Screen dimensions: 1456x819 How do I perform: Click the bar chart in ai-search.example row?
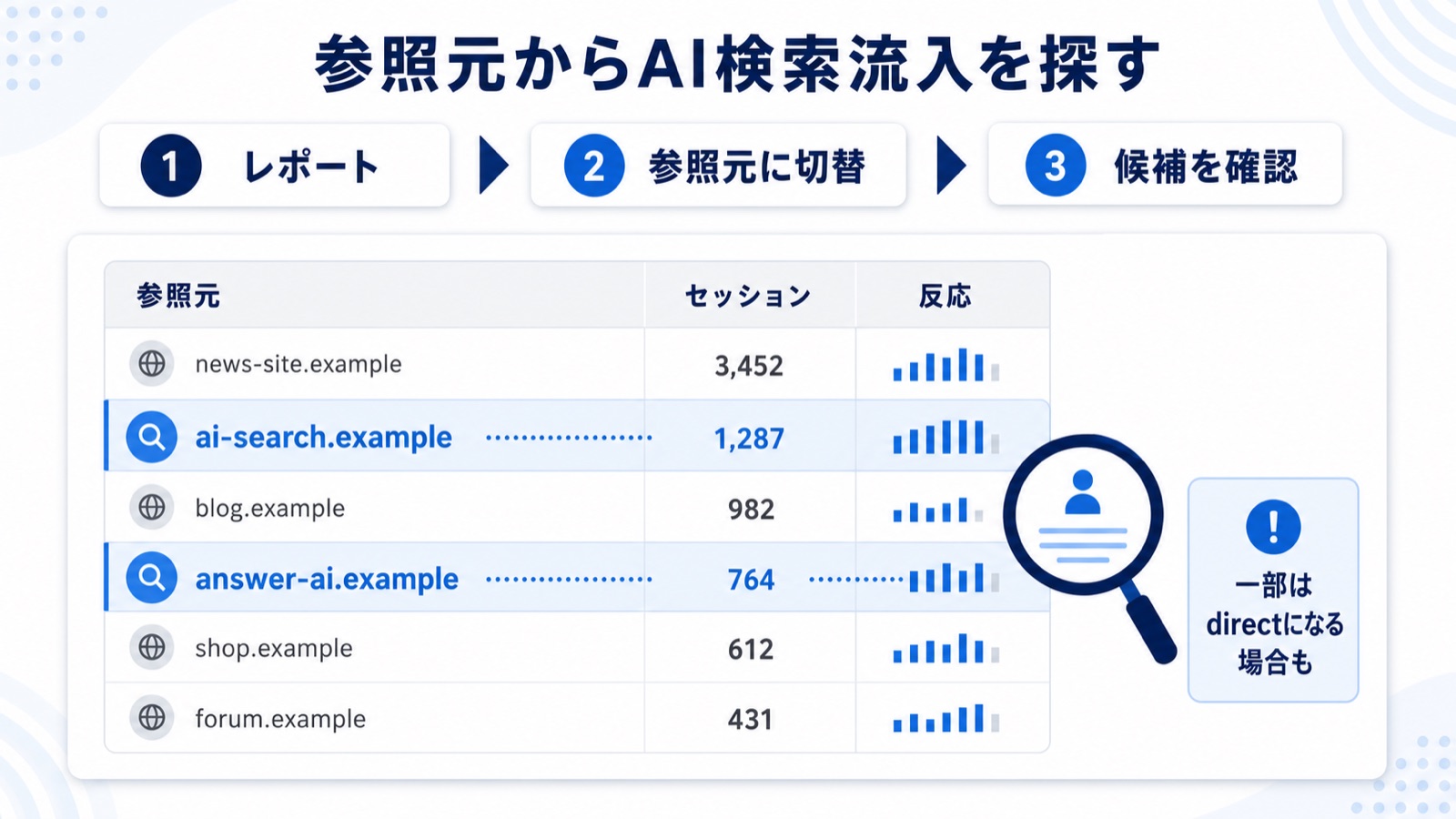tap(946, 437)
